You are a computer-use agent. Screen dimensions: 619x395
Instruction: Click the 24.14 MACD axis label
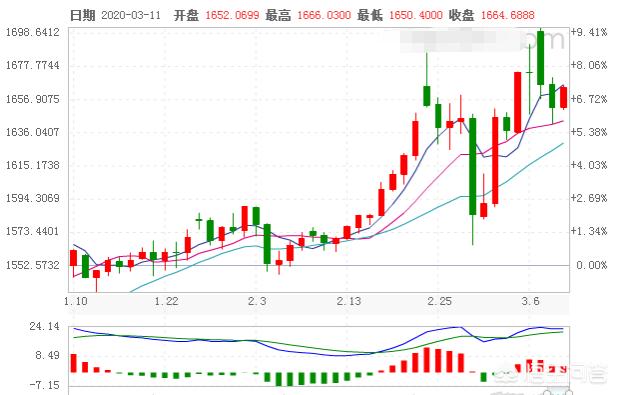click(44, 327)
